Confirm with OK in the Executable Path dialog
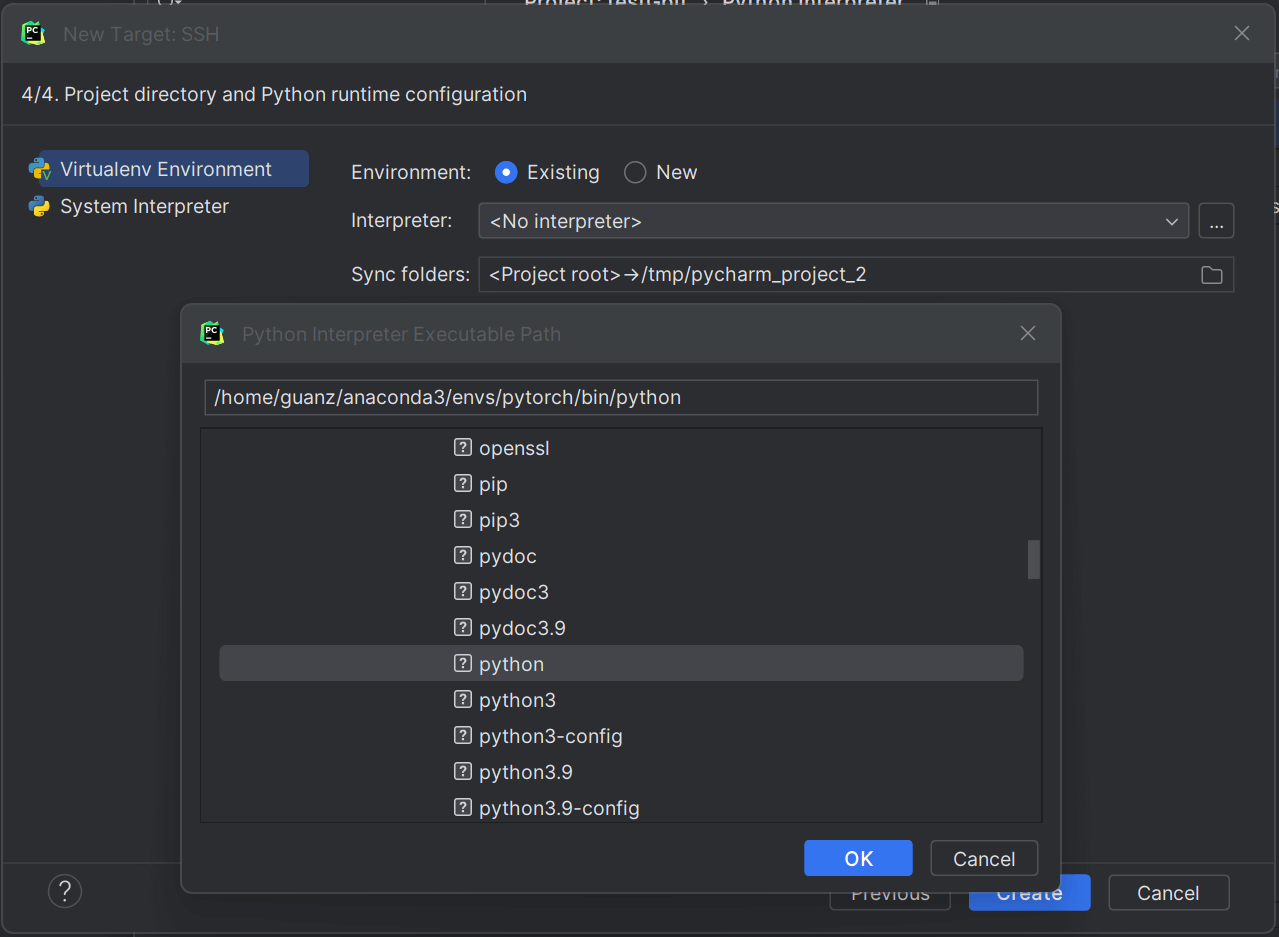 [x=858, y=858]
